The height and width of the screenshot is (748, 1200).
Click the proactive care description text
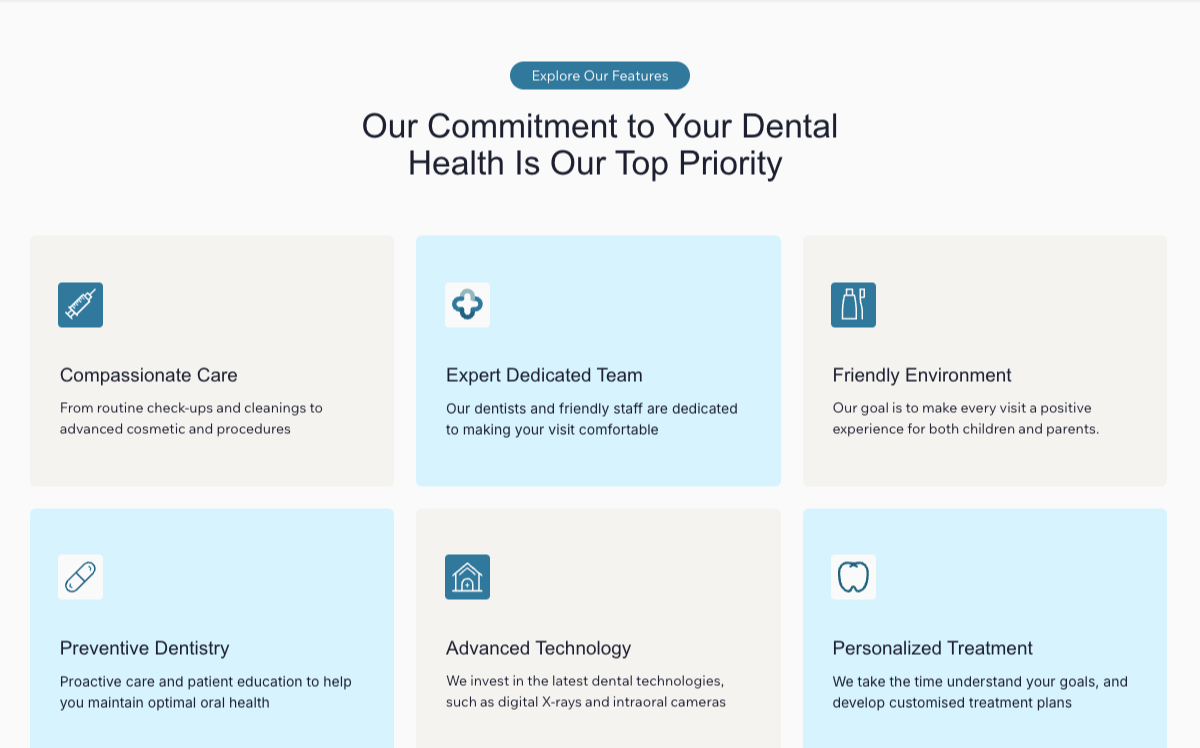coord(206,692)
